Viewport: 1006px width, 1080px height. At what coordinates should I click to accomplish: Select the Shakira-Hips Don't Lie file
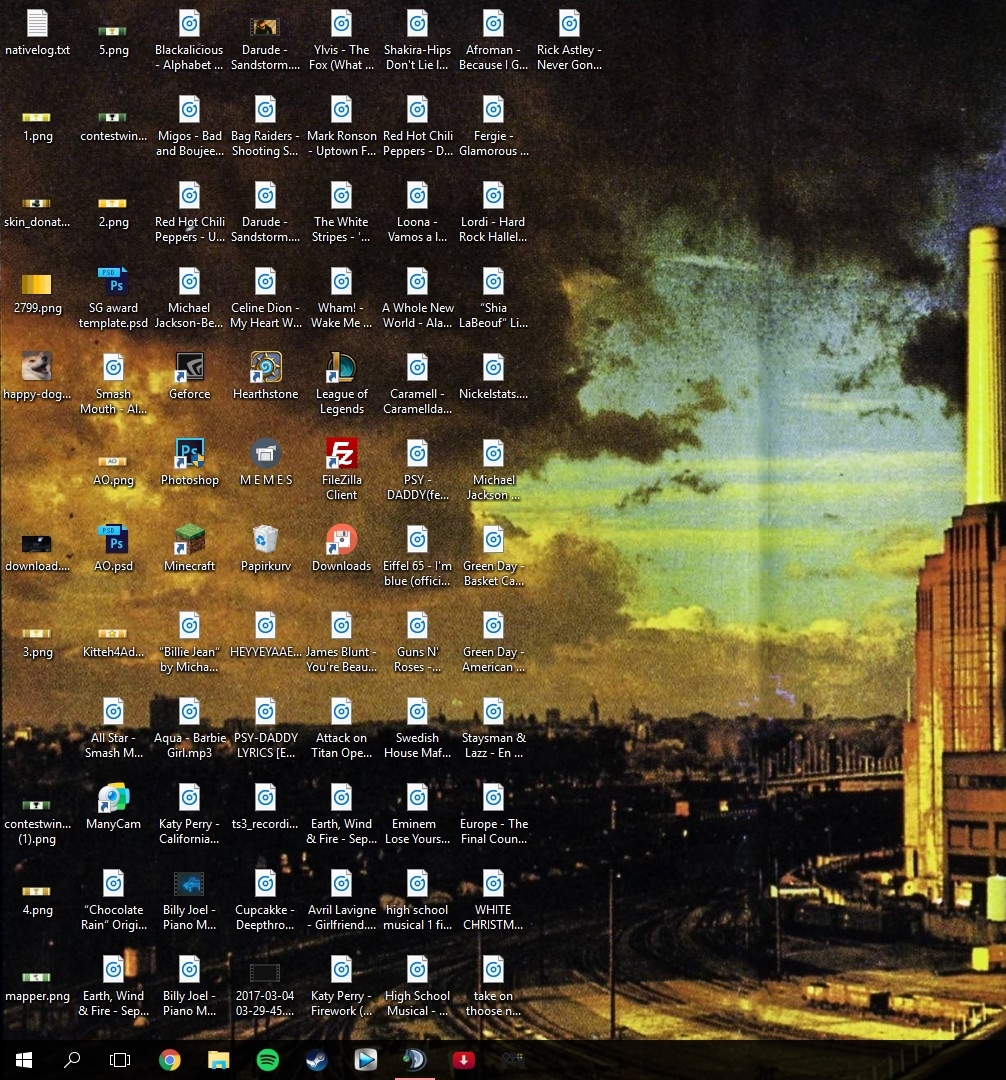417,39
